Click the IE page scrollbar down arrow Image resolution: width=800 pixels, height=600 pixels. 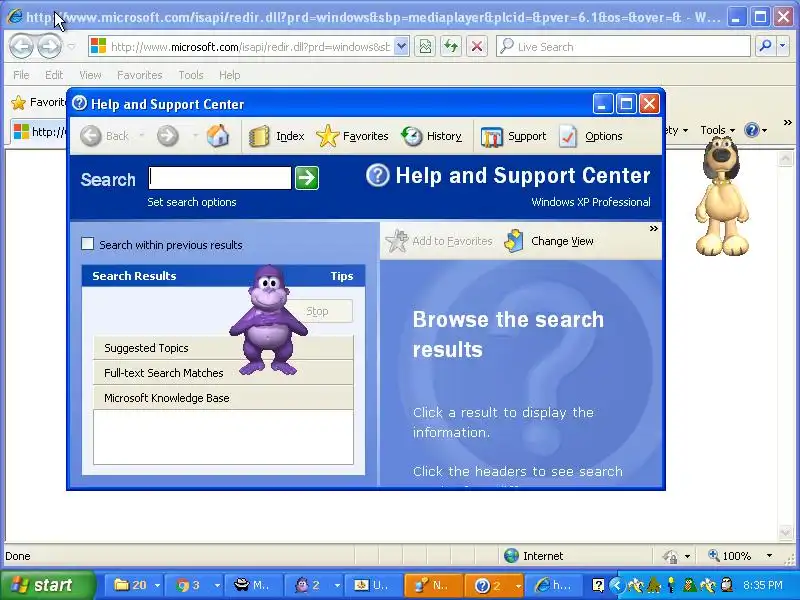[x=786, y=532]
